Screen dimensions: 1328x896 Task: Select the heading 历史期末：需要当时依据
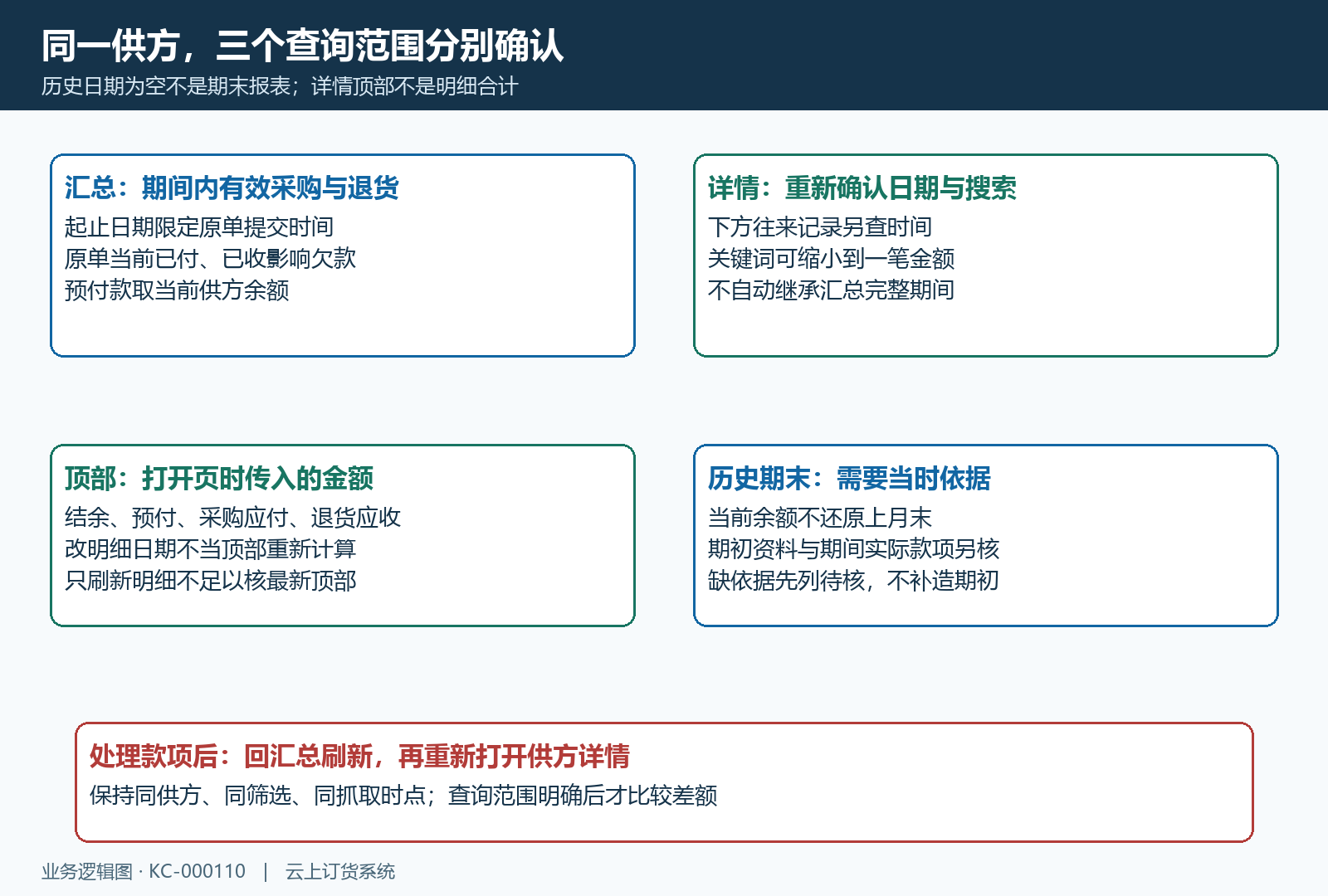point(849,479)
